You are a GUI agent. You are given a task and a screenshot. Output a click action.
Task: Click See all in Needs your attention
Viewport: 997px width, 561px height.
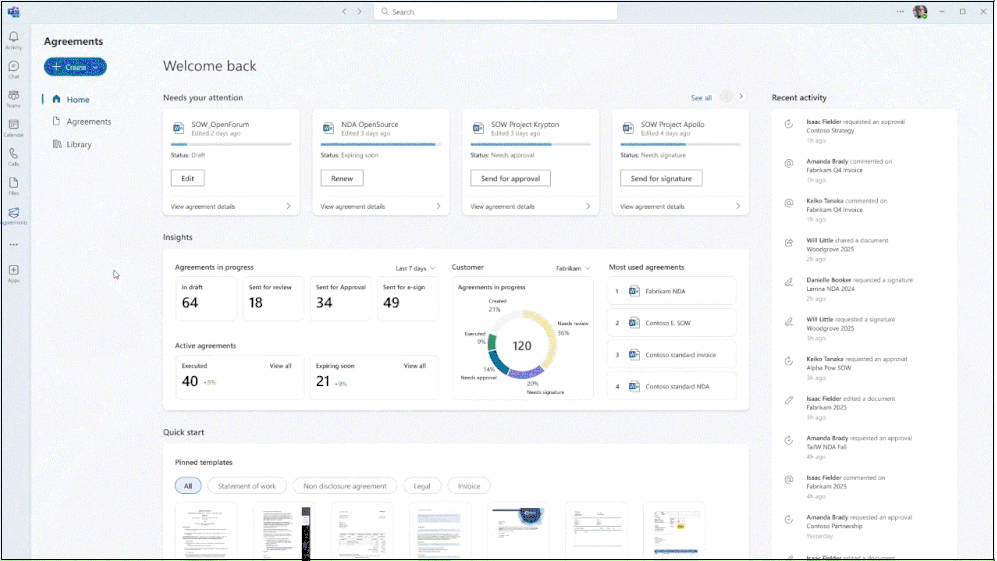click(701, 98)
